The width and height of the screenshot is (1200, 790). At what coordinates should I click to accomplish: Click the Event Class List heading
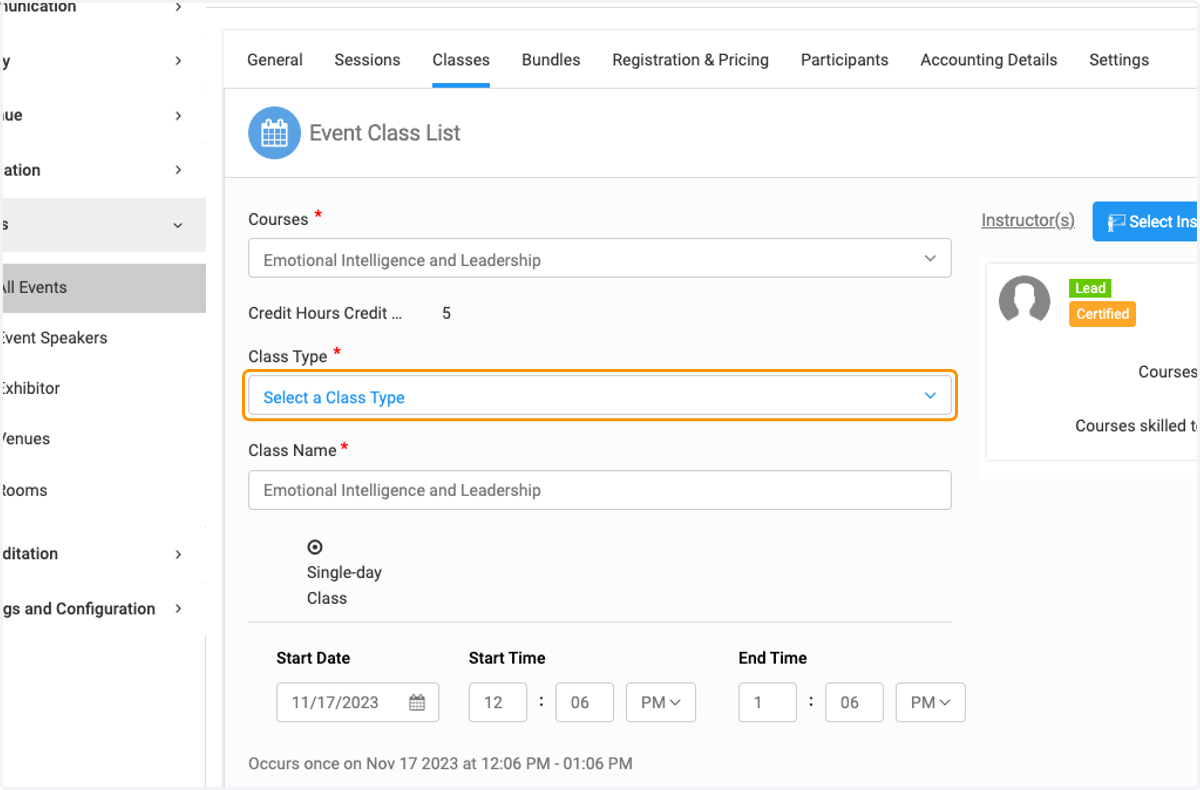coord(385,133)
